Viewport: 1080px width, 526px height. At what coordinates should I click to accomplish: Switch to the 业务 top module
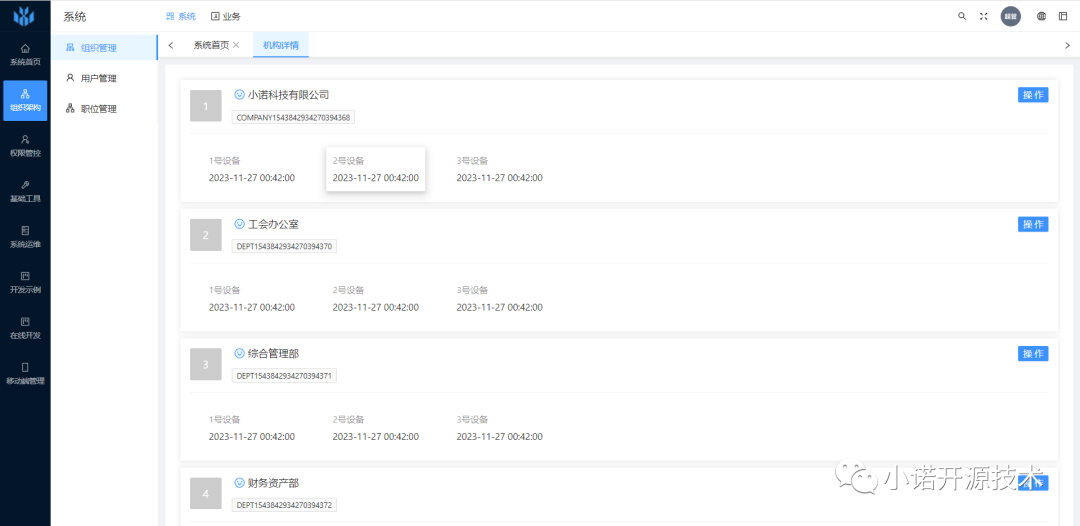pos(226,17)
